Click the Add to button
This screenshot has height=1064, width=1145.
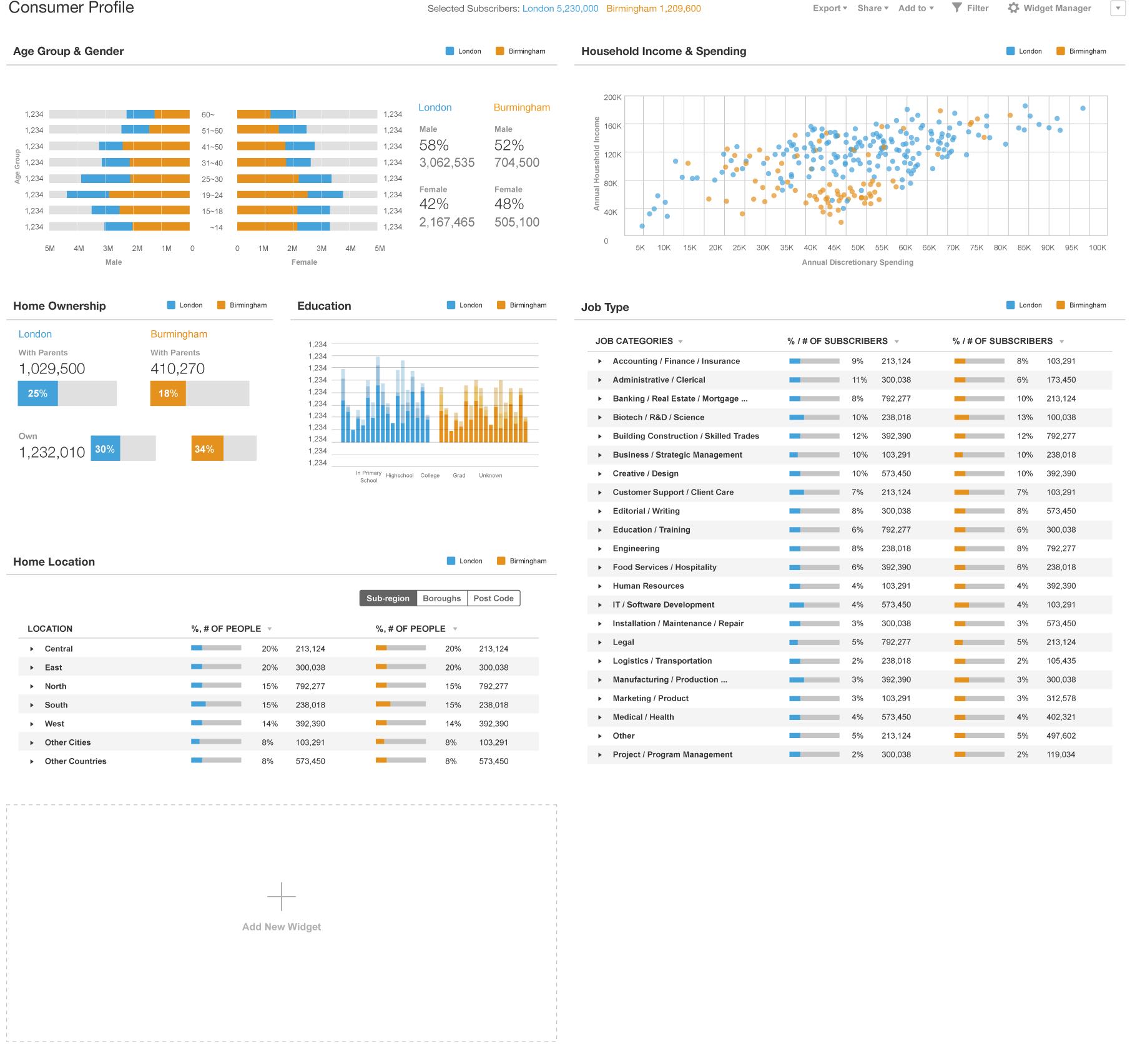(916, 8)
